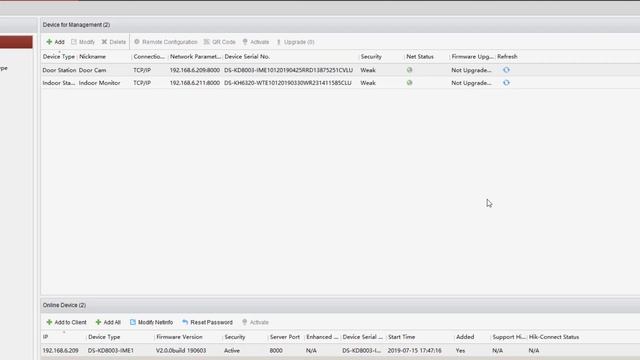Sort online devices by IP column
Image resolution: width=640 pixels, height=360 pixels.
(46, 337)
